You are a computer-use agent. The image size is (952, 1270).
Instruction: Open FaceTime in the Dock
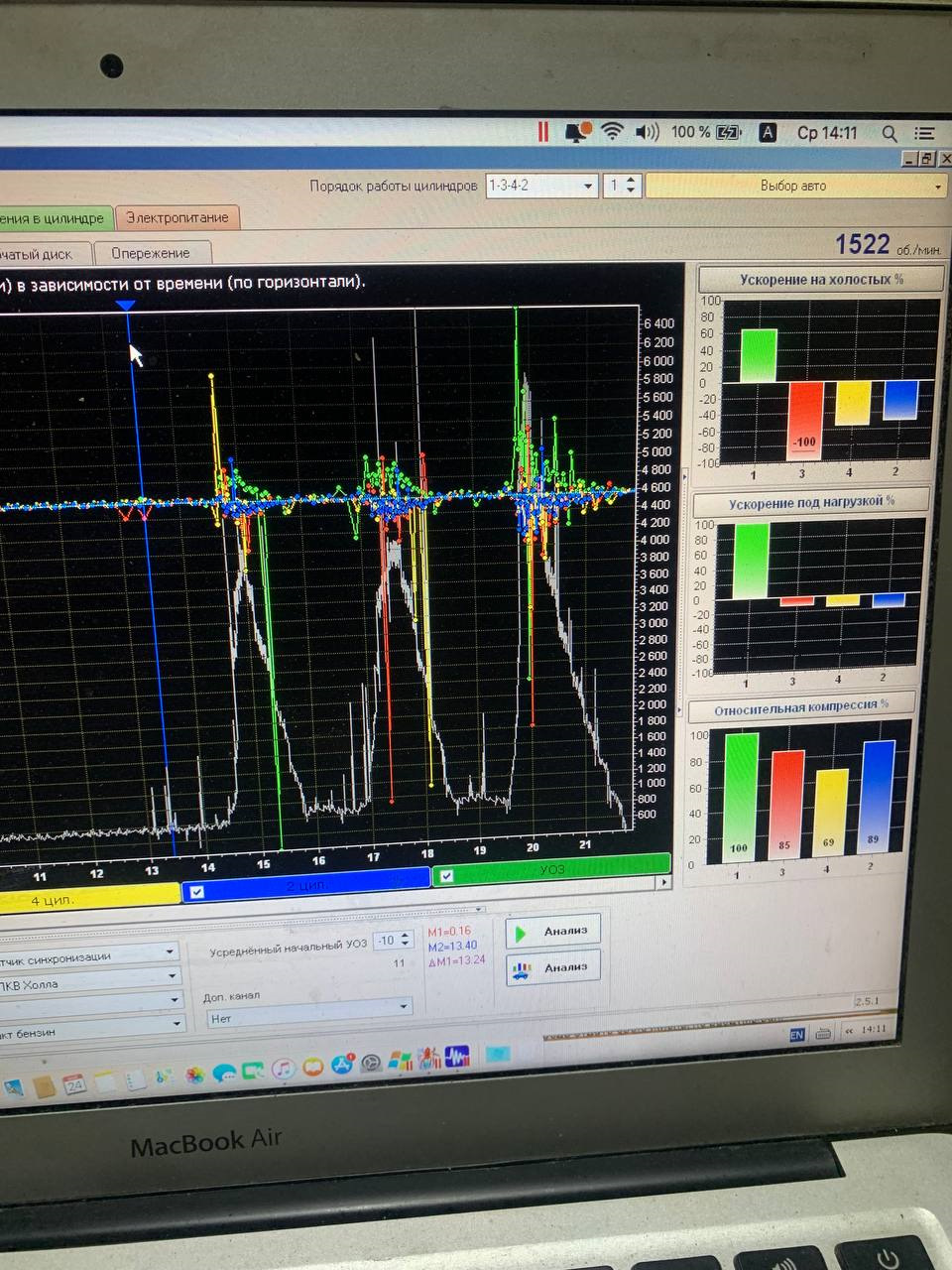tap(254, 1072)
